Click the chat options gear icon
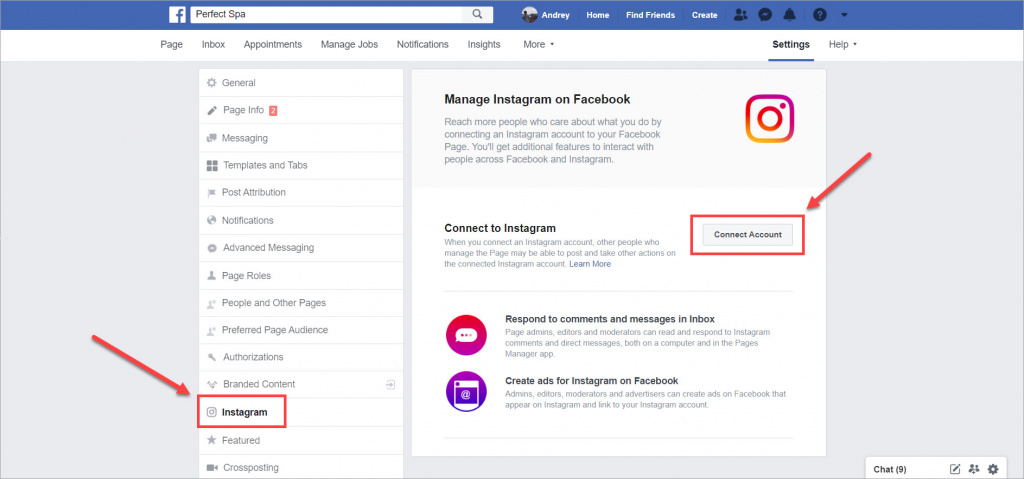Screen dimensions: 1024x479 (x=993, y=469)
